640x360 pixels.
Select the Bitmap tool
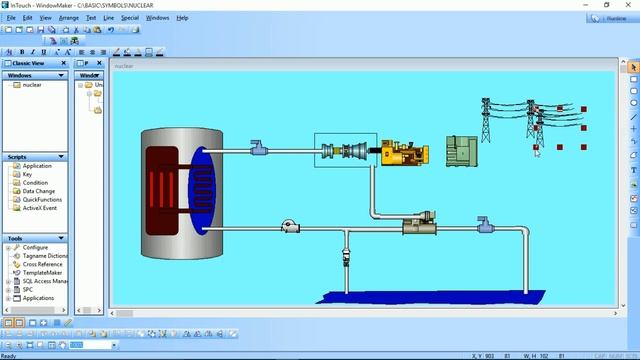[633, 184]
